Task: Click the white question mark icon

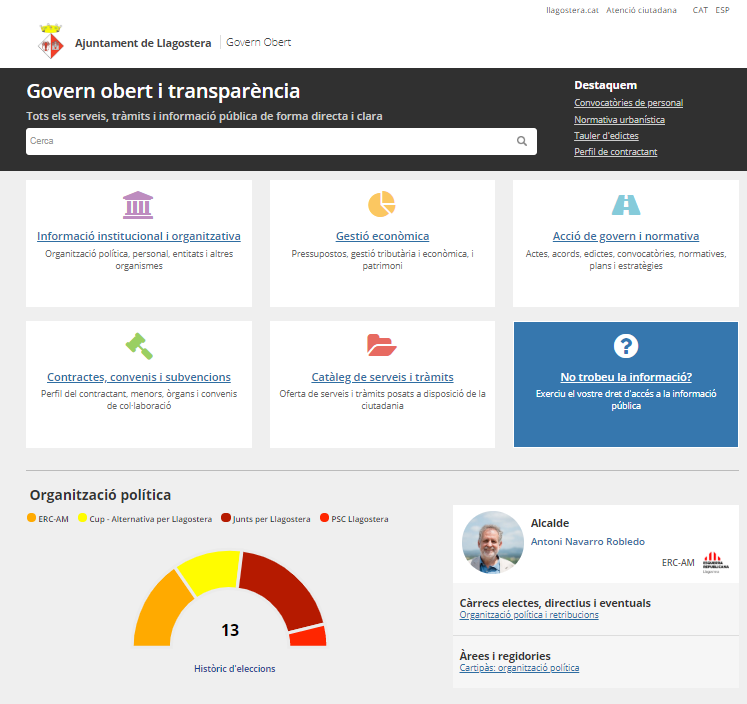Action: [x=626, y=346]
